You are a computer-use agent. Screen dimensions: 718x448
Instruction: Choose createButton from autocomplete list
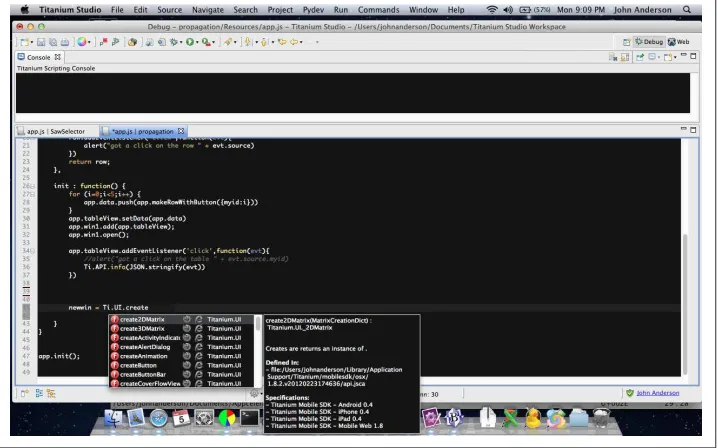tap(181, 366)
